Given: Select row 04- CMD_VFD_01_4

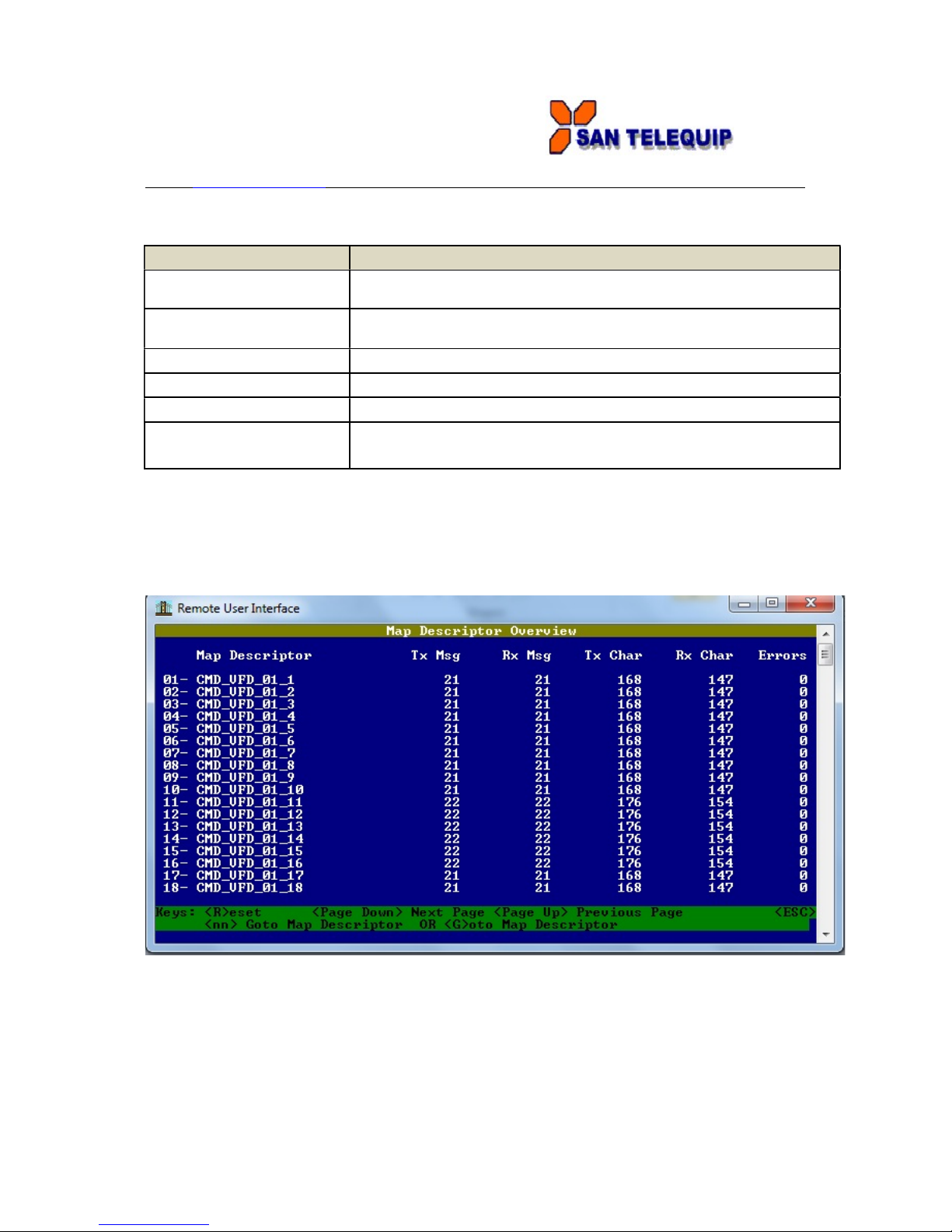Looking at the screenshot, I should tap(485, 717).
